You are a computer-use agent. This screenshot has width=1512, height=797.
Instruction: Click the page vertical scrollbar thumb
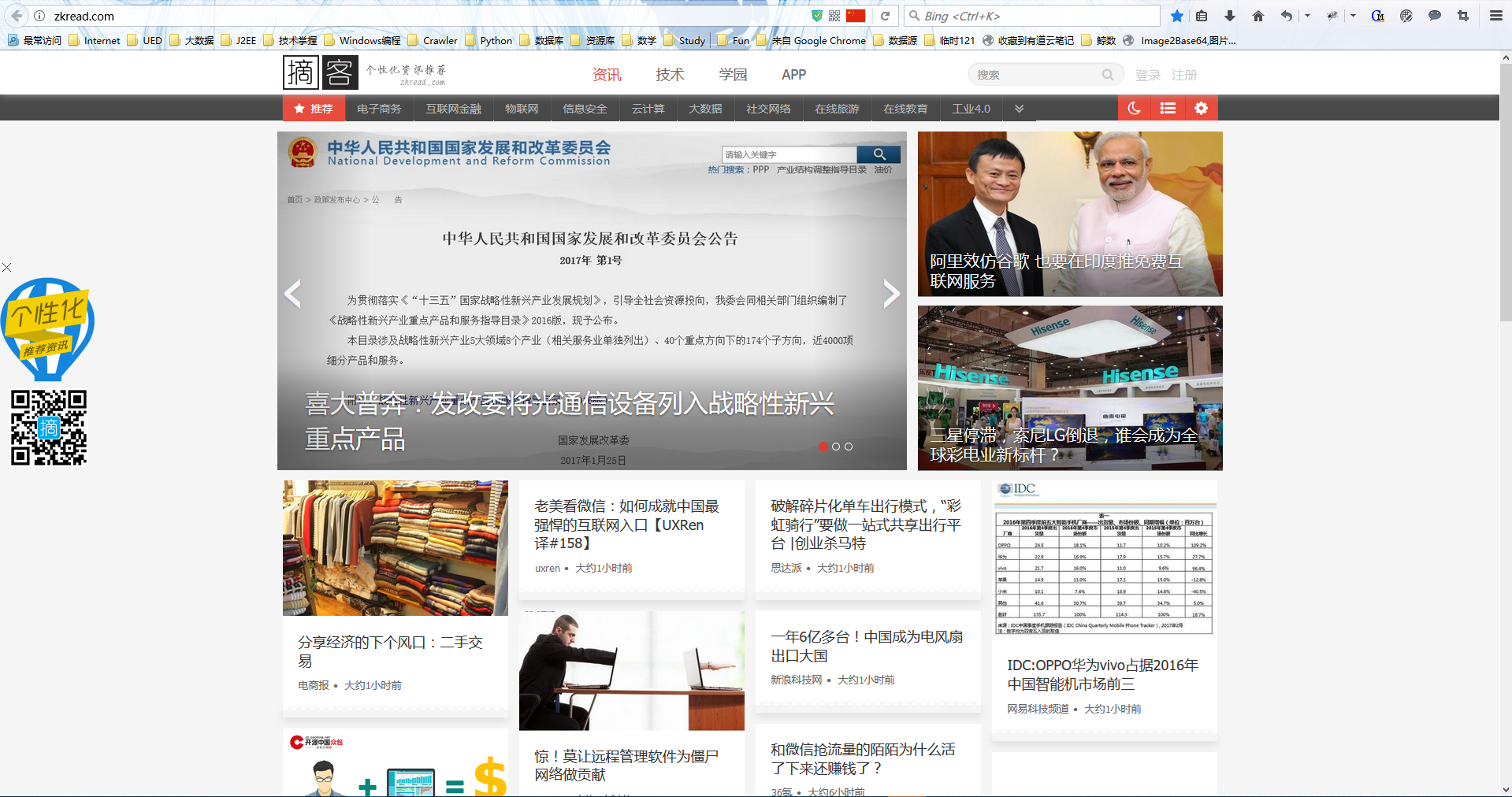(x=1505, y=193)
